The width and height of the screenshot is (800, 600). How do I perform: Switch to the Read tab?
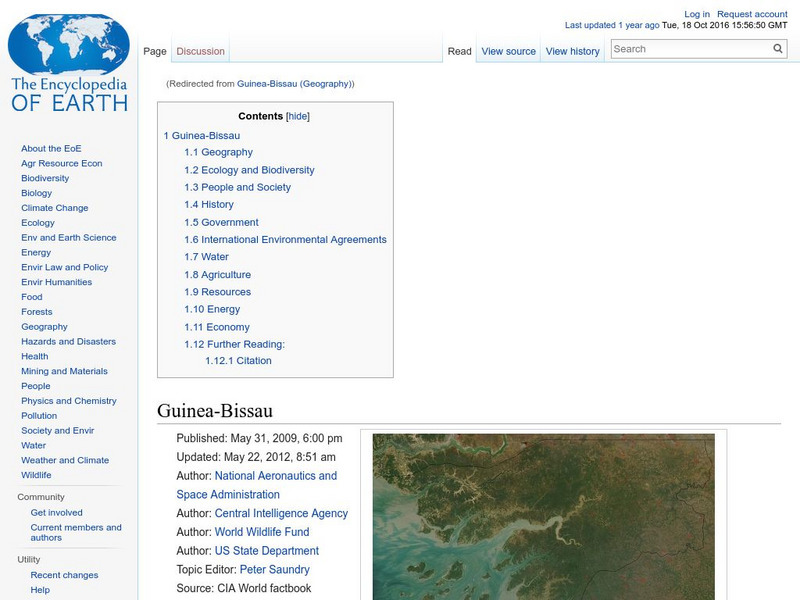(459, 51)
